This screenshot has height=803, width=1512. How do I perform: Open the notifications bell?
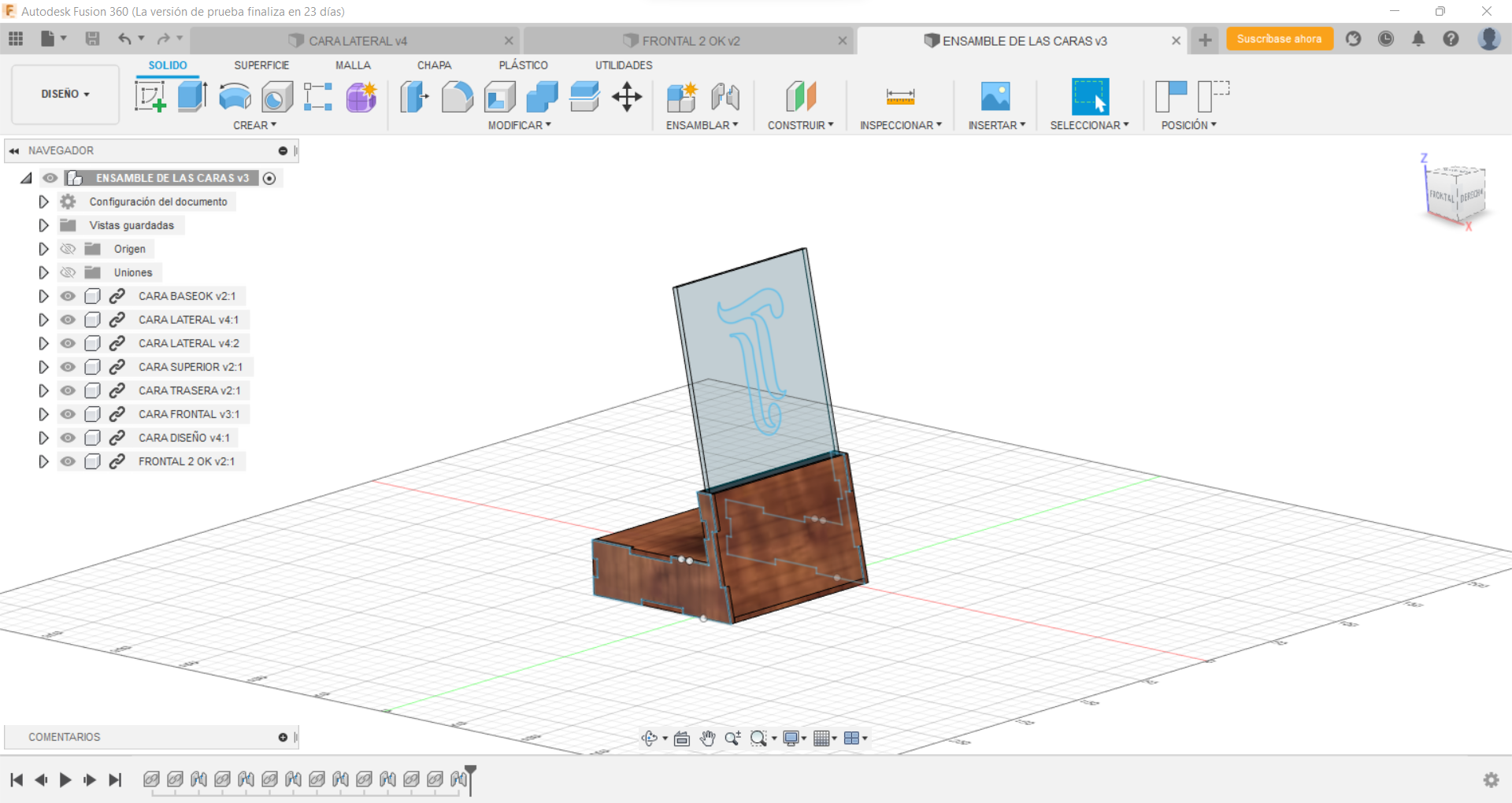pos(1418,39)
